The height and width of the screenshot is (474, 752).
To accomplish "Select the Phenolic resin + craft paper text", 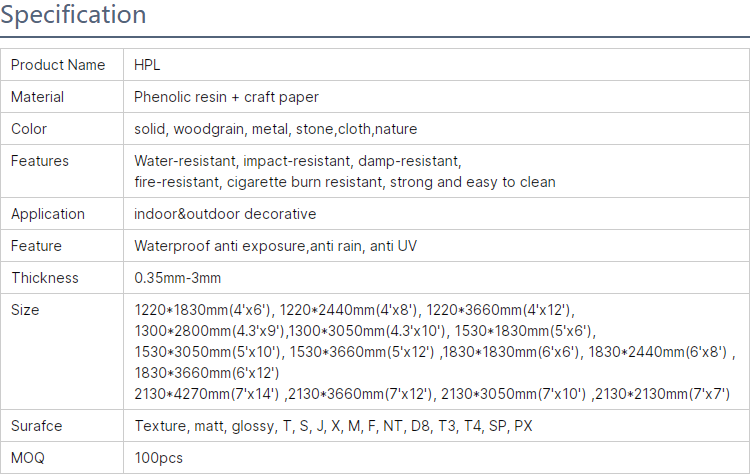I will 226,97.
